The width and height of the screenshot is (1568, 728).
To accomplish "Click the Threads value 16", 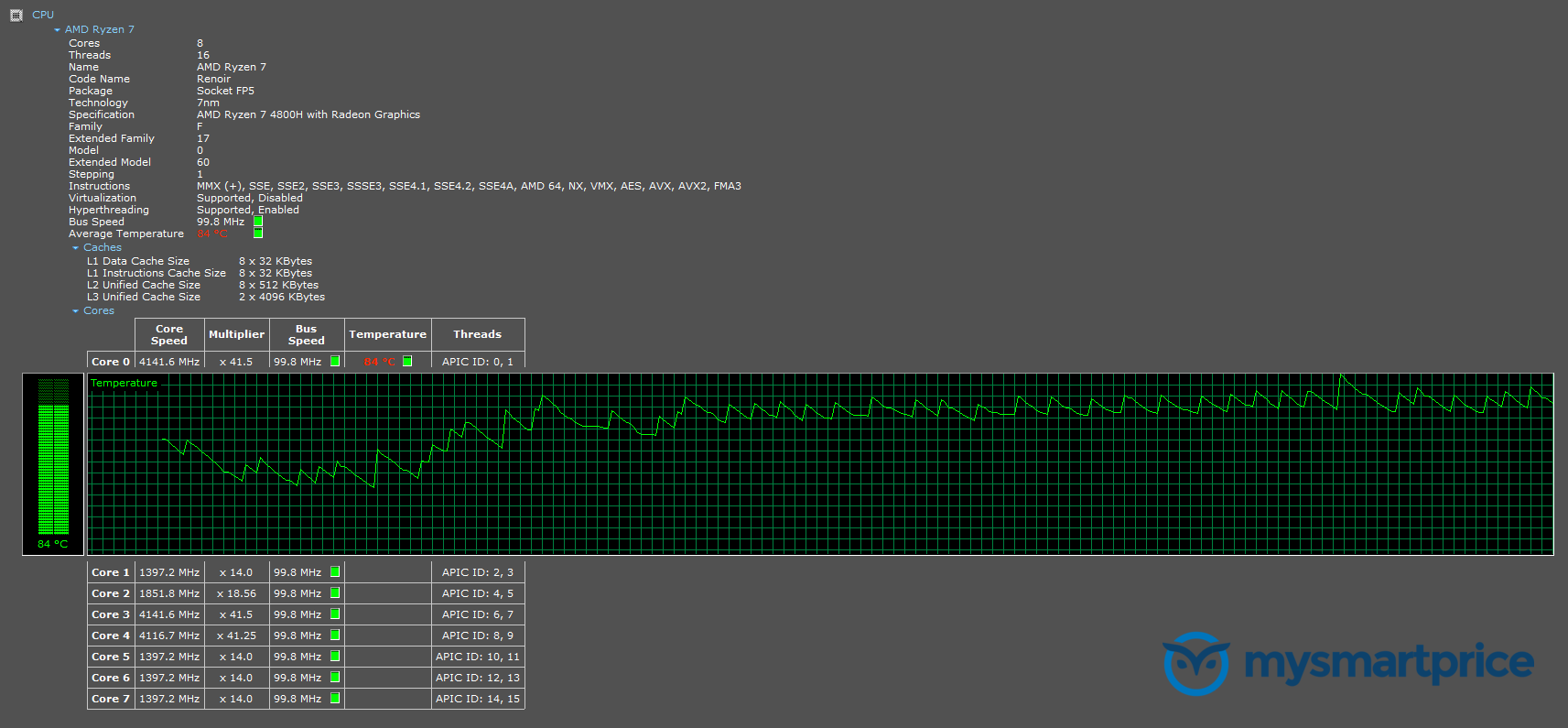I will click(x=203, y=55).
